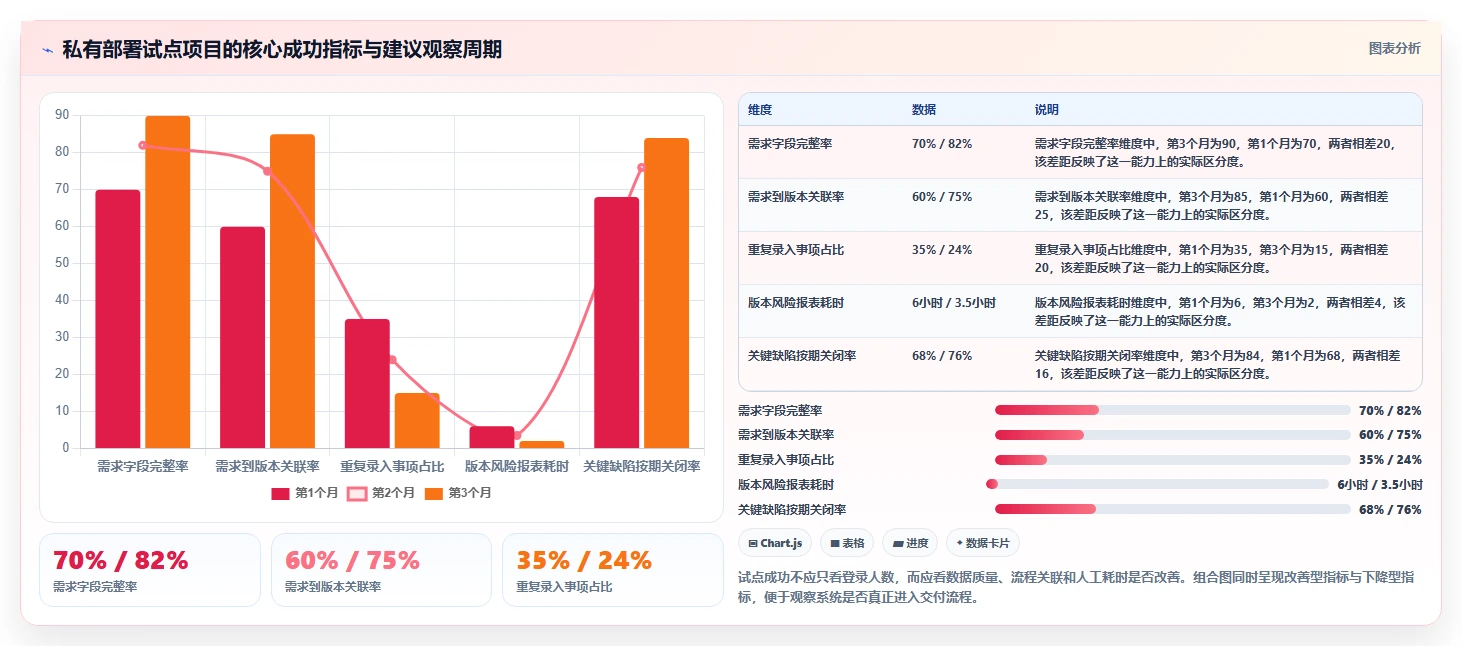
Task: Select the 表格 tag chip
Action: [847, 543]
